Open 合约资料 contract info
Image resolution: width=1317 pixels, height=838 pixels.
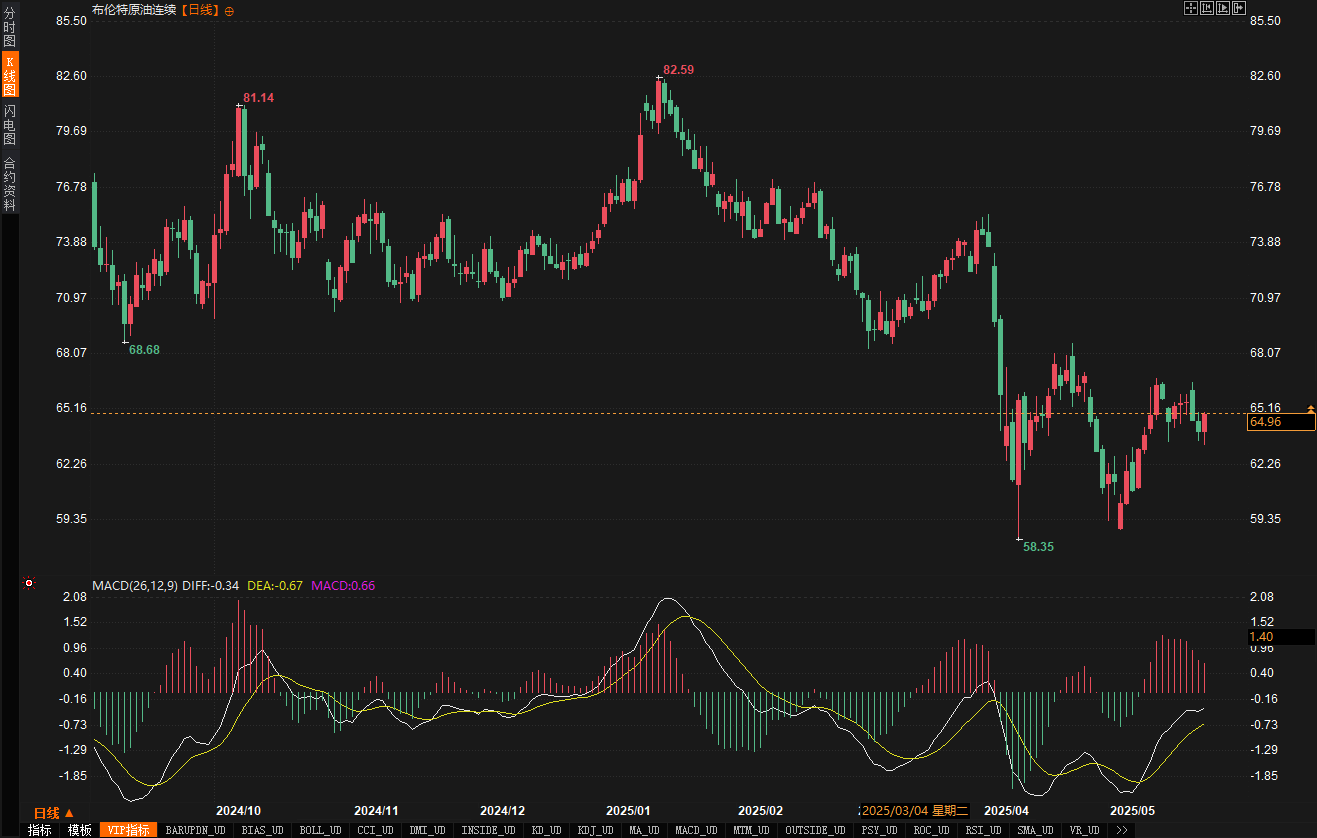(x=10, y=183)
